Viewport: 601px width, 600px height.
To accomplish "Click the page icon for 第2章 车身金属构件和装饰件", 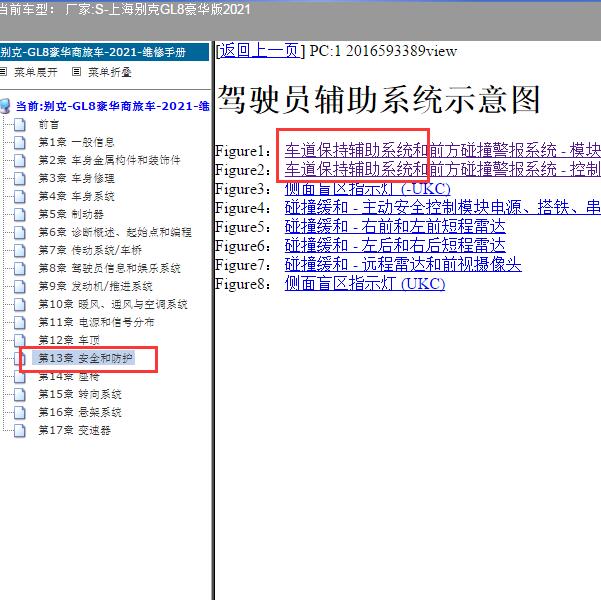I will [x=20, y=161].
